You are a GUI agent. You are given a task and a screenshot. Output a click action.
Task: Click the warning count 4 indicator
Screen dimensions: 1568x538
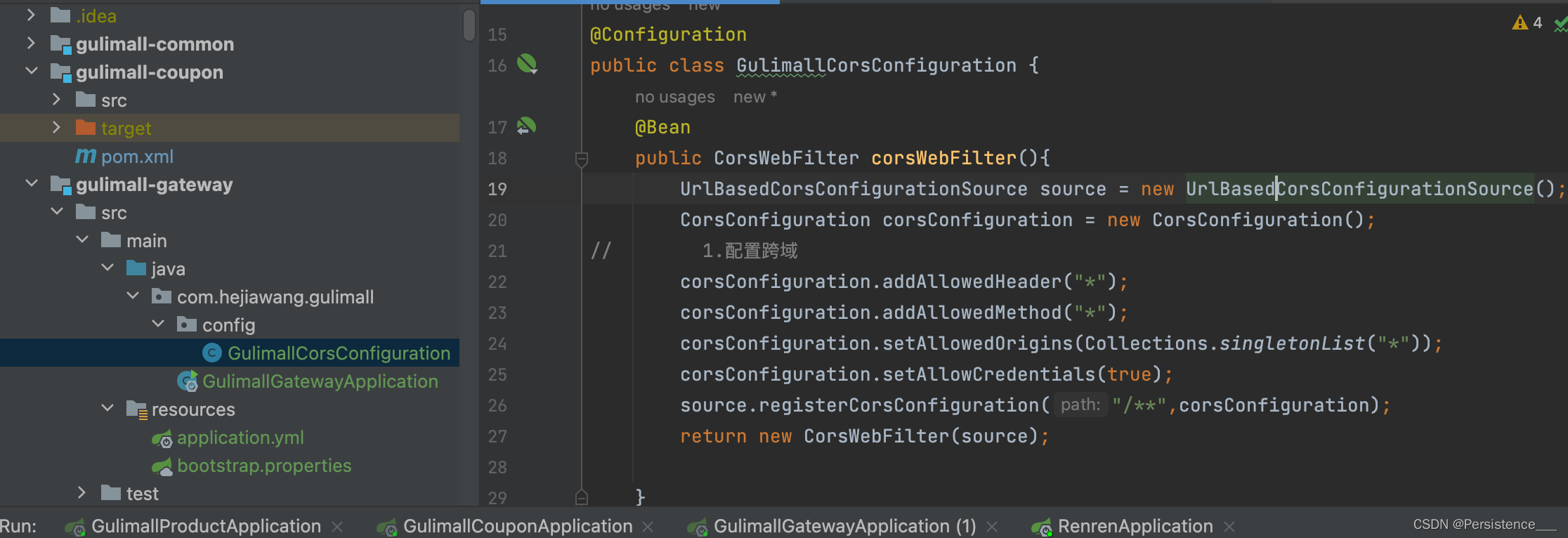click(x=1538, y=22)
